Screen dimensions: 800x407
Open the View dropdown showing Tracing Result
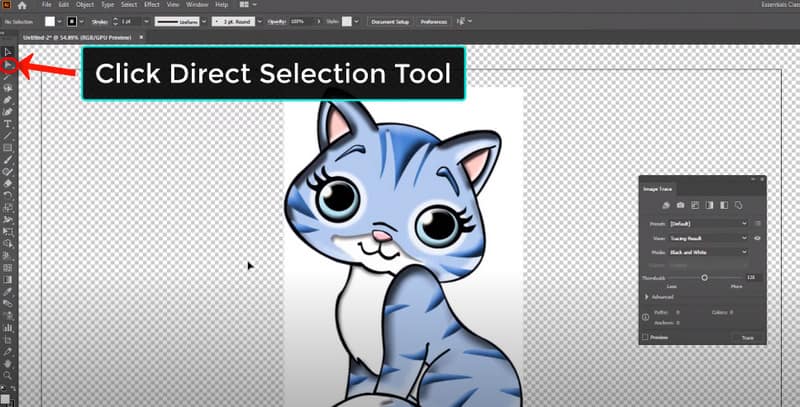coord(709,238)
